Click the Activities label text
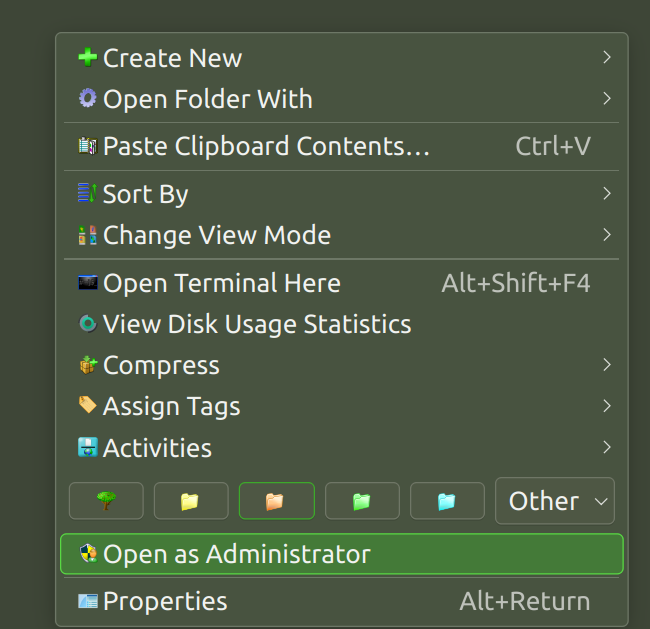Viewport: 650px width, 629px height. point(158,447)
